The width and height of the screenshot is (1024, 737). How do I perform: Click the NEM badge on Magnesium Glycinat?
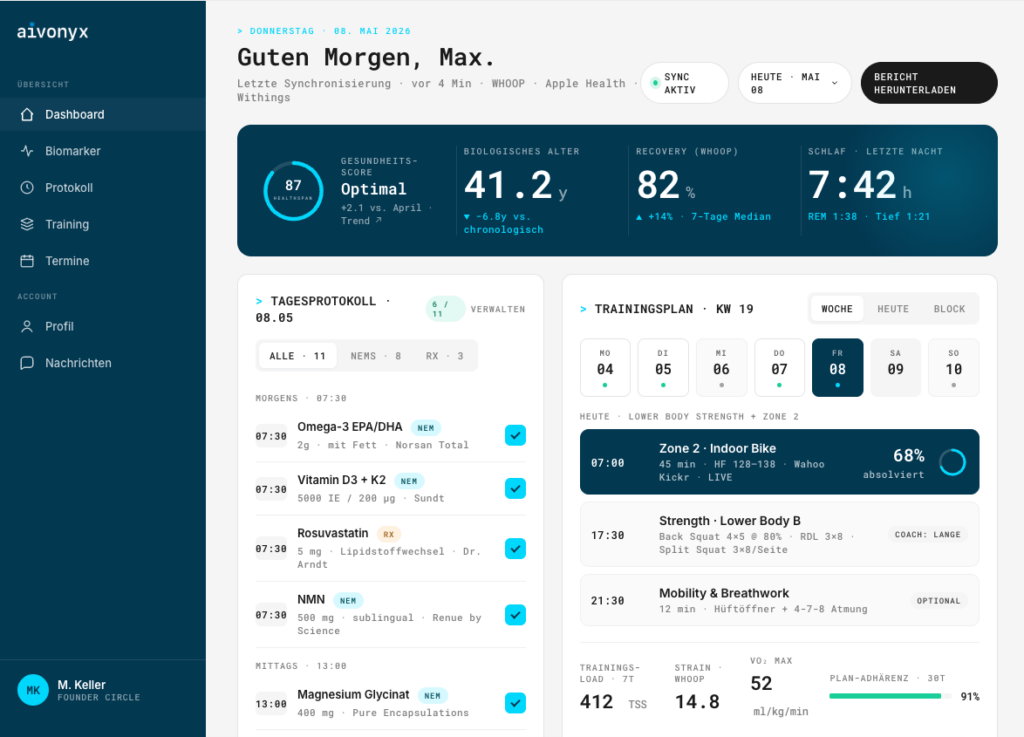coord(432,696)
